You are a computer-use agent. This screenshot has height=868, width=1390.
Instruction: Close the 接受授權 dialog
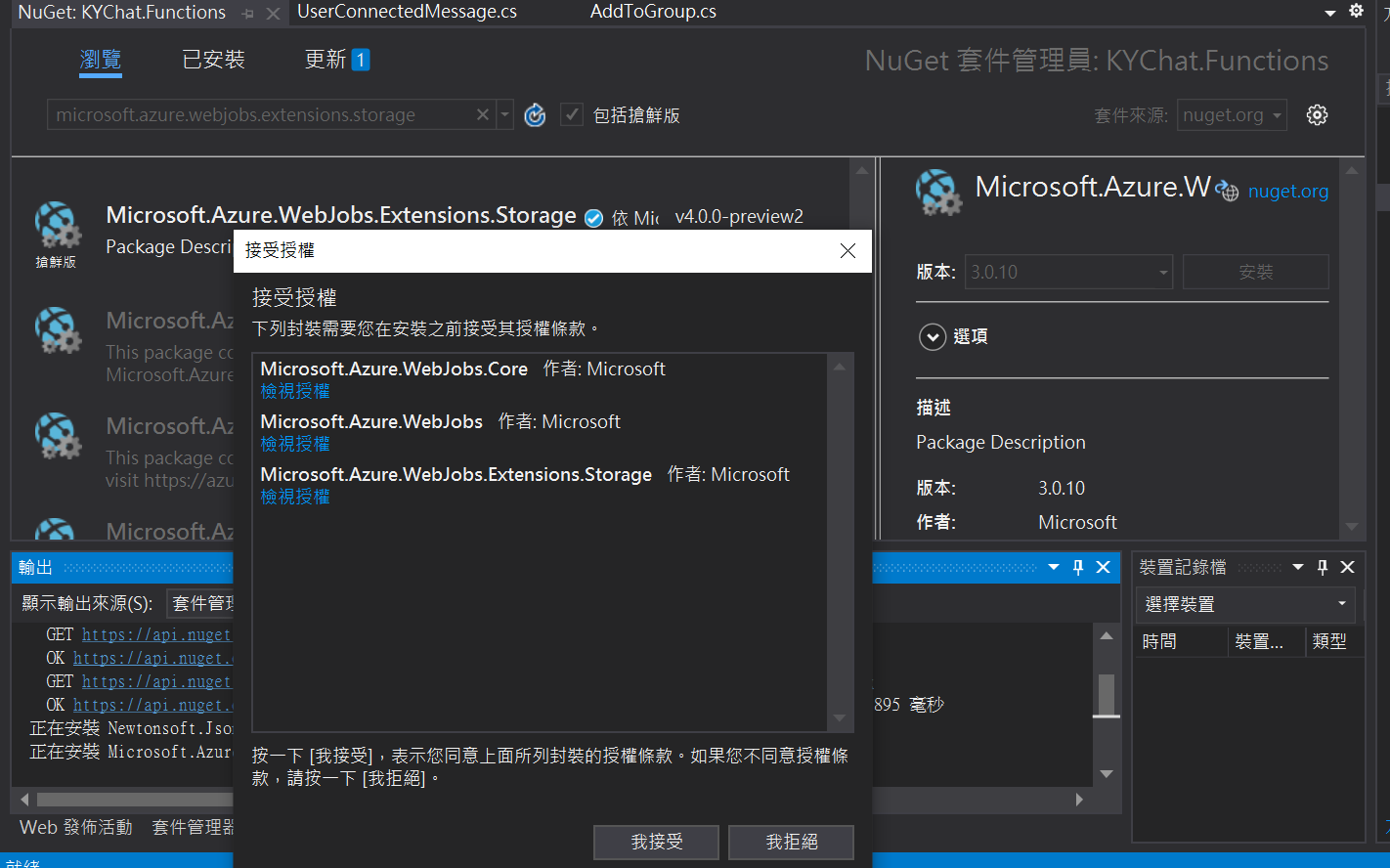pos(847,251)
